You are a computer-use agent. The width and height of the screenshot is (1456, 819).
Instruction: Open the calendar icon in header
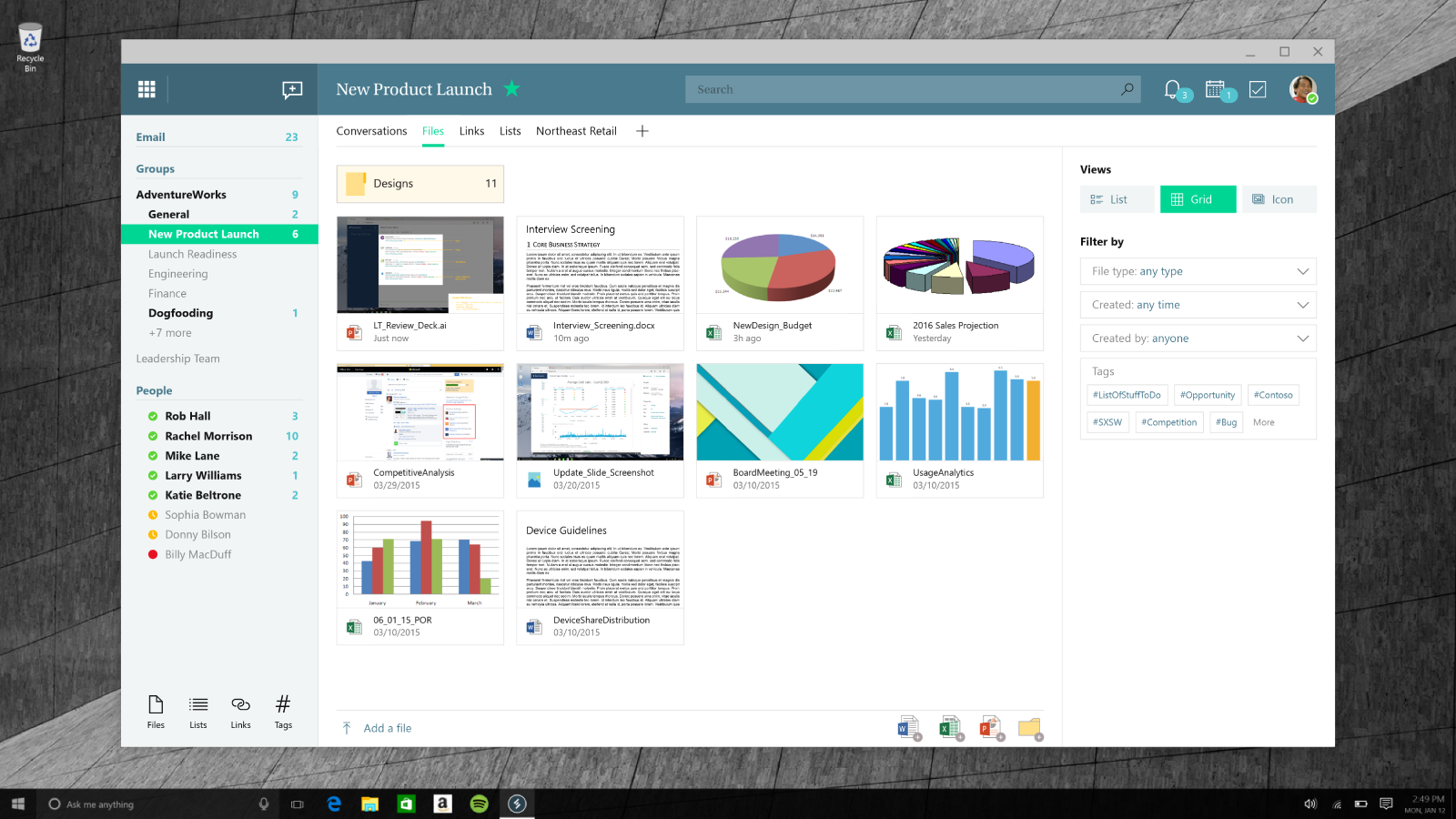pyautogui.click(x=1215, y=89)
